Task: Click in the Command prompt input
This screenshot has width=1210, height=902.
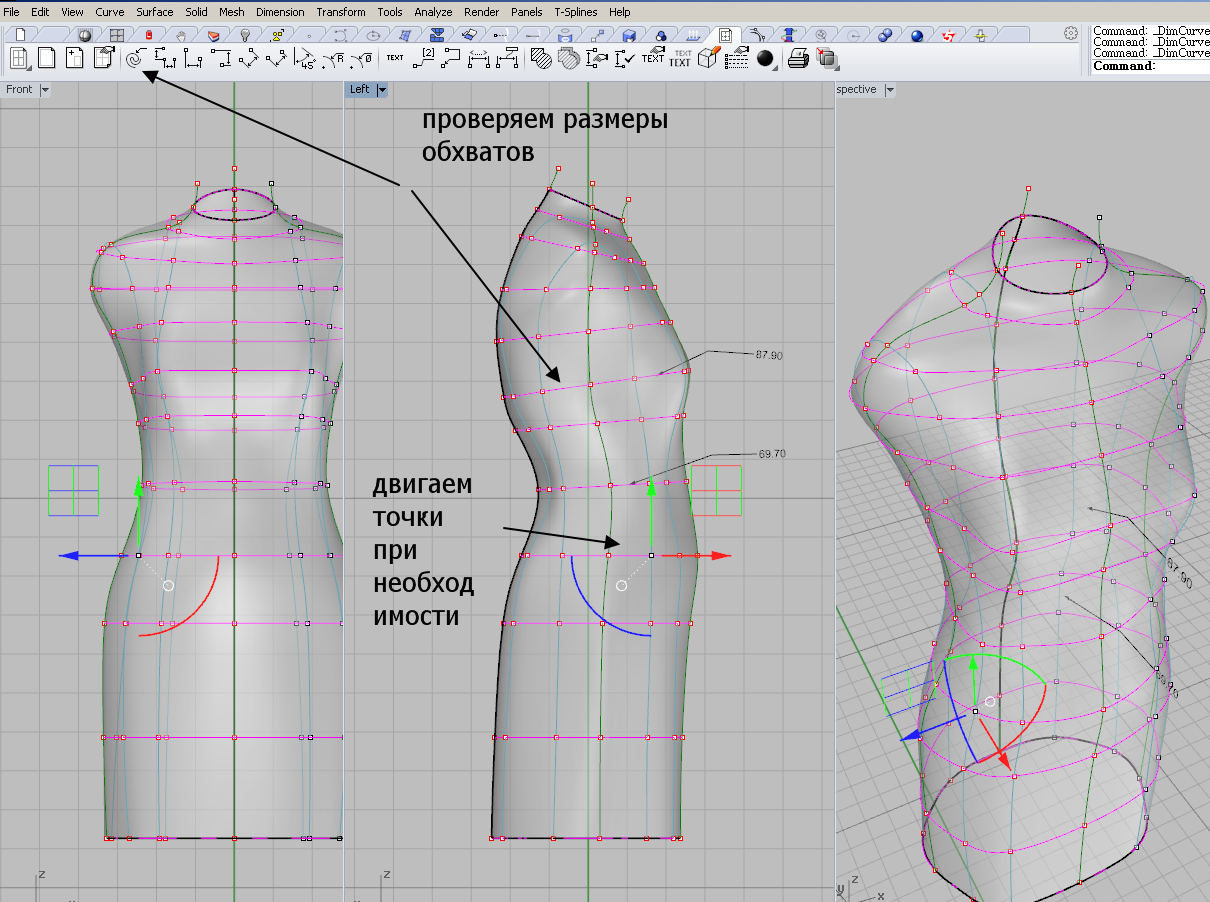Action: (1180, 66)
